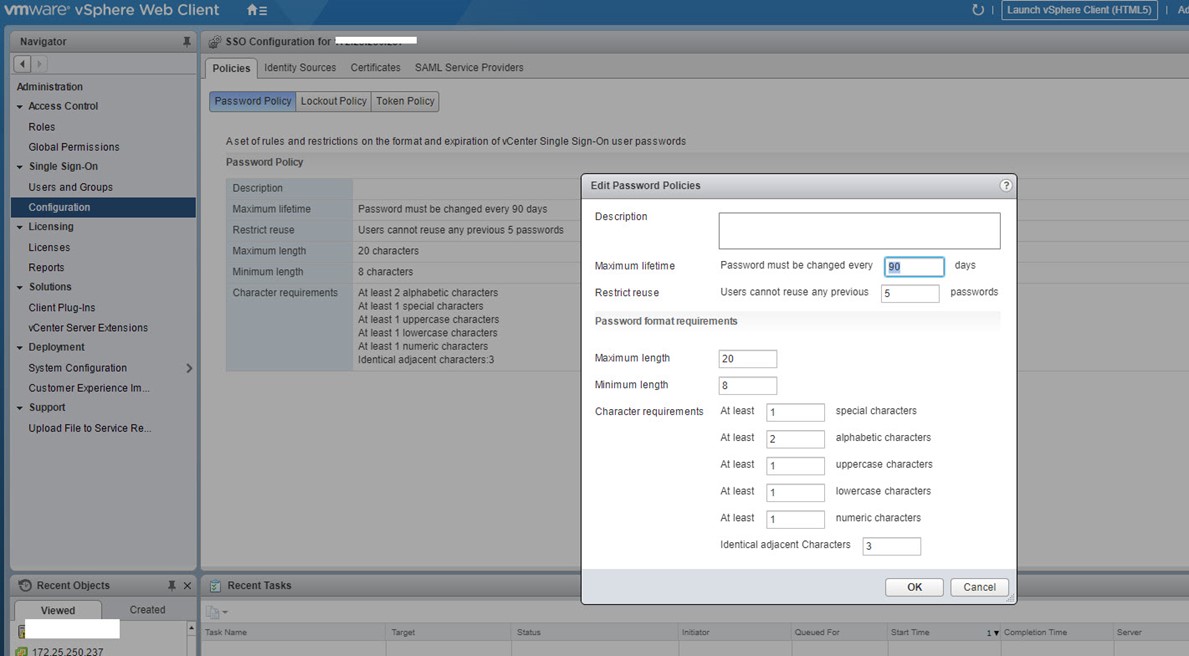Open Client Plug-Ins in the Navigator
1189x656 pixels.
(x=62, y=308)
